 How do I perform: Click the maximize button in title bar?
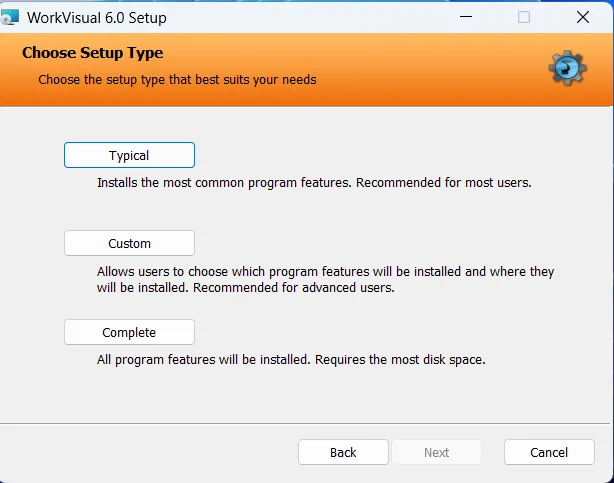(x=524, y=17)
